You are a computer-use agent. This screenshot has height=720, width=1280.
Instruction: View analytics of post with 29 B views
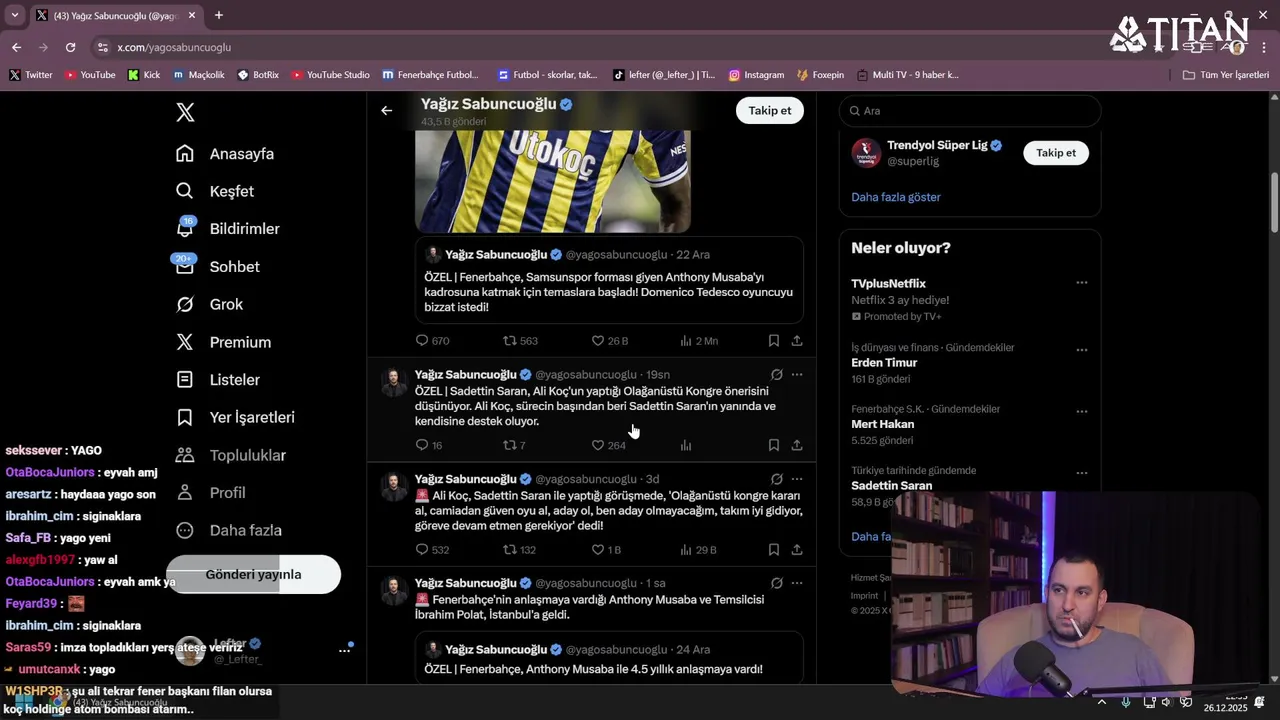[698, 550]
